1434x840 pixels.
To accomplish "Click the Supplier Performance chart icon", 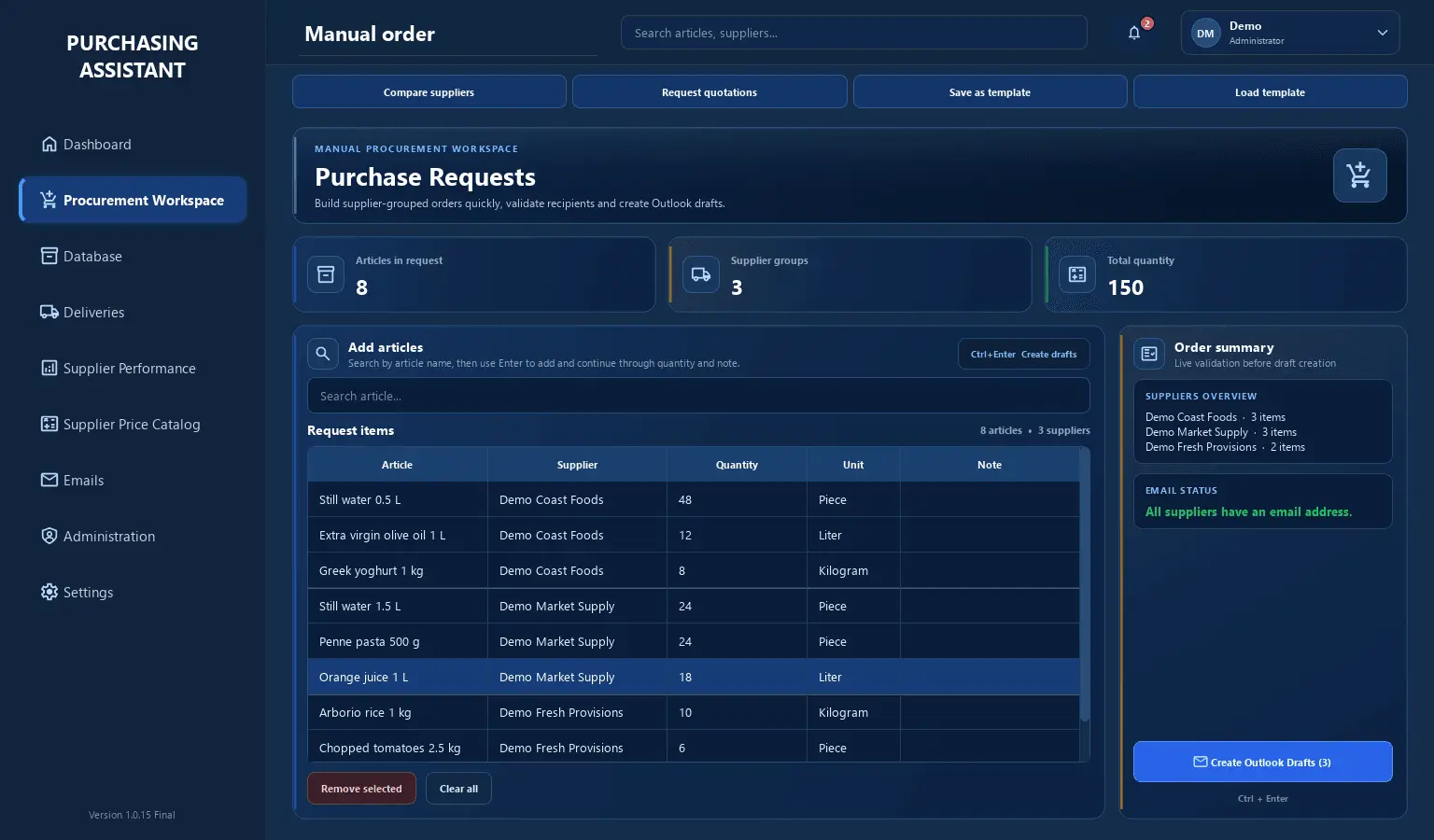I will click(x=49, y=368).
